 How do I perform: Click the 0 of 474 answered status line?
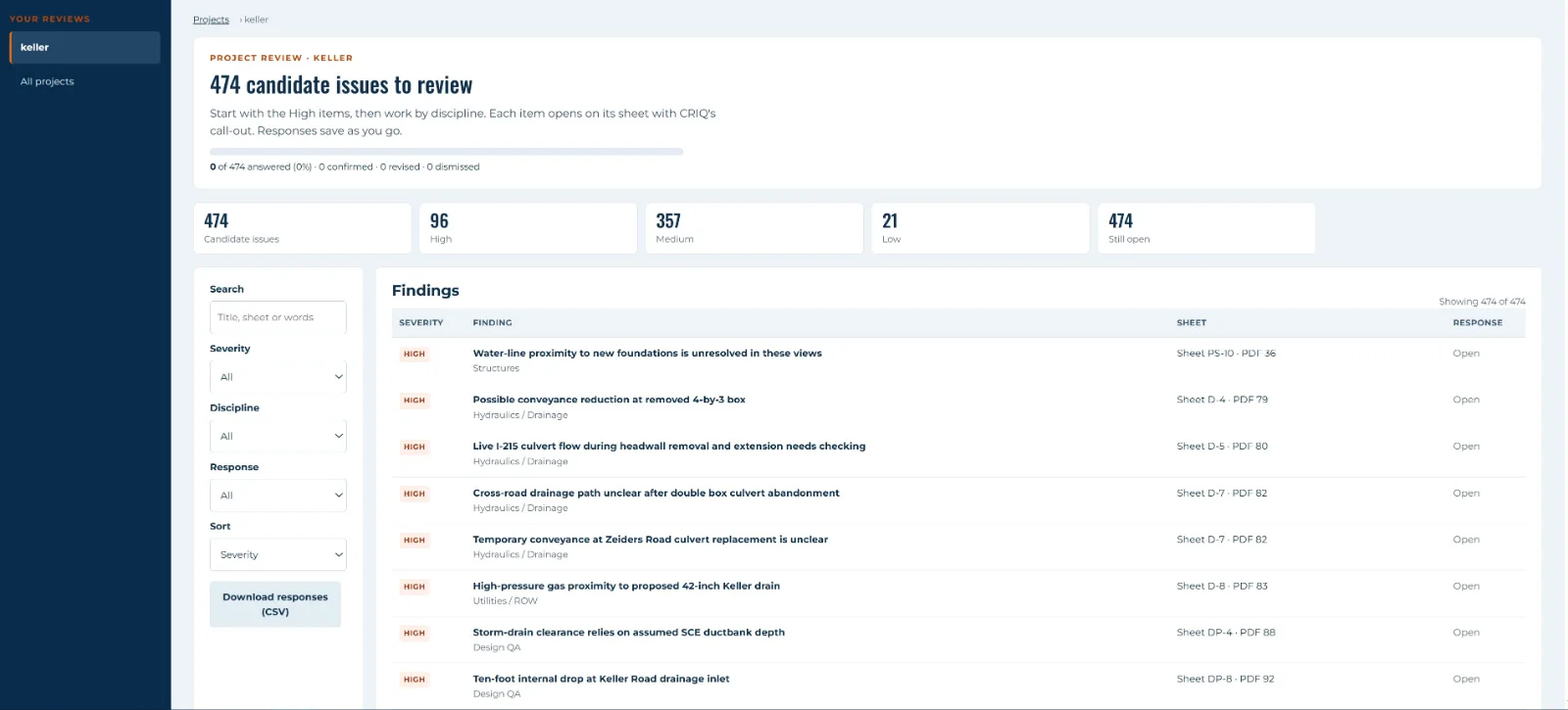(345, 166)
